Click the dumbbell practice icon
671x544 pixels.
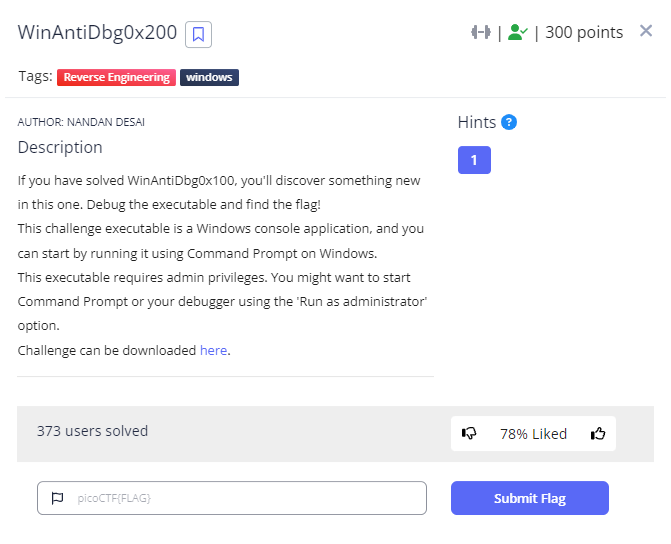480,32
